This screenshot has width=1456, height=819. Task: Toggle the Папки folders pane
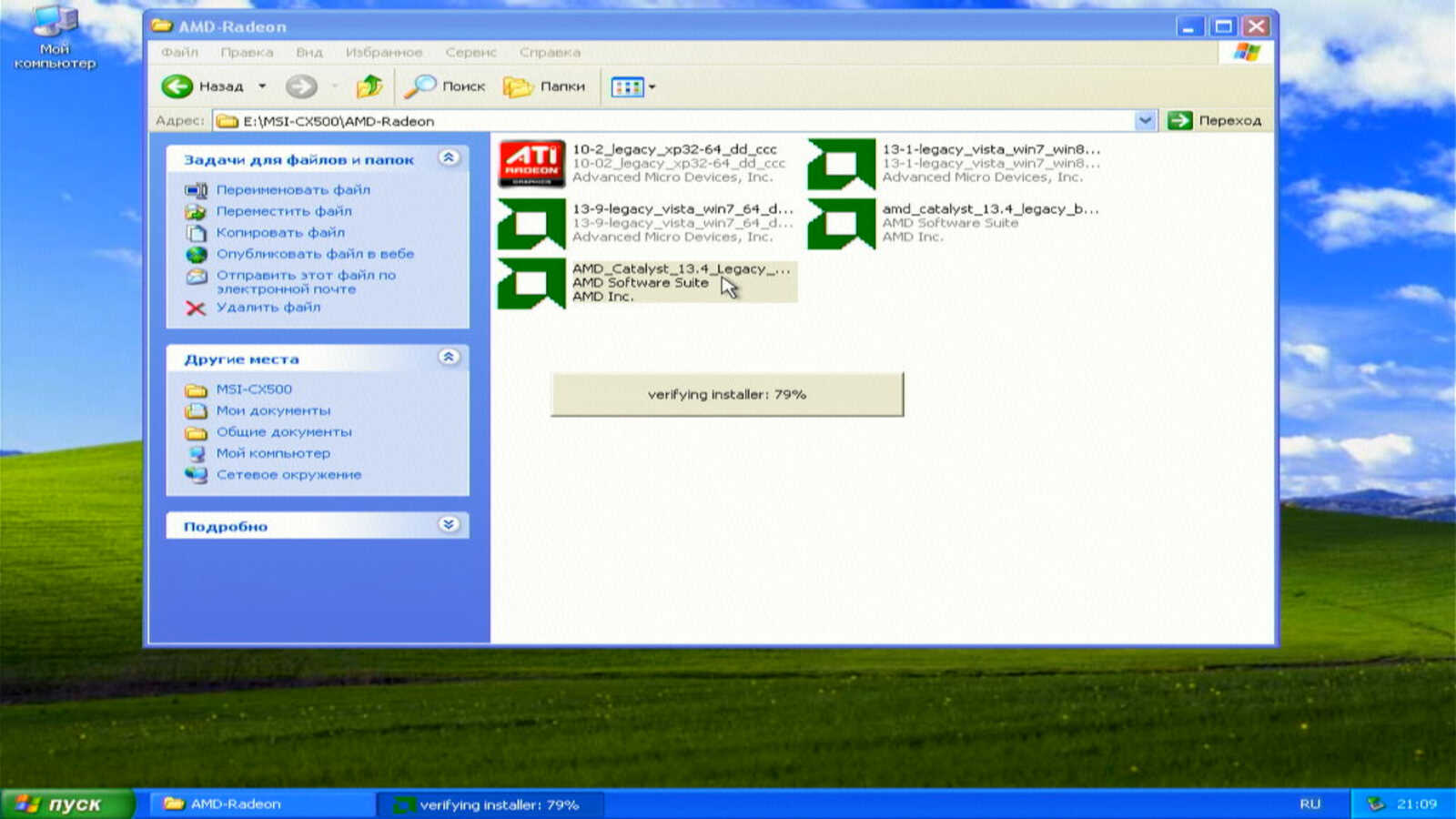click(544, 86)
